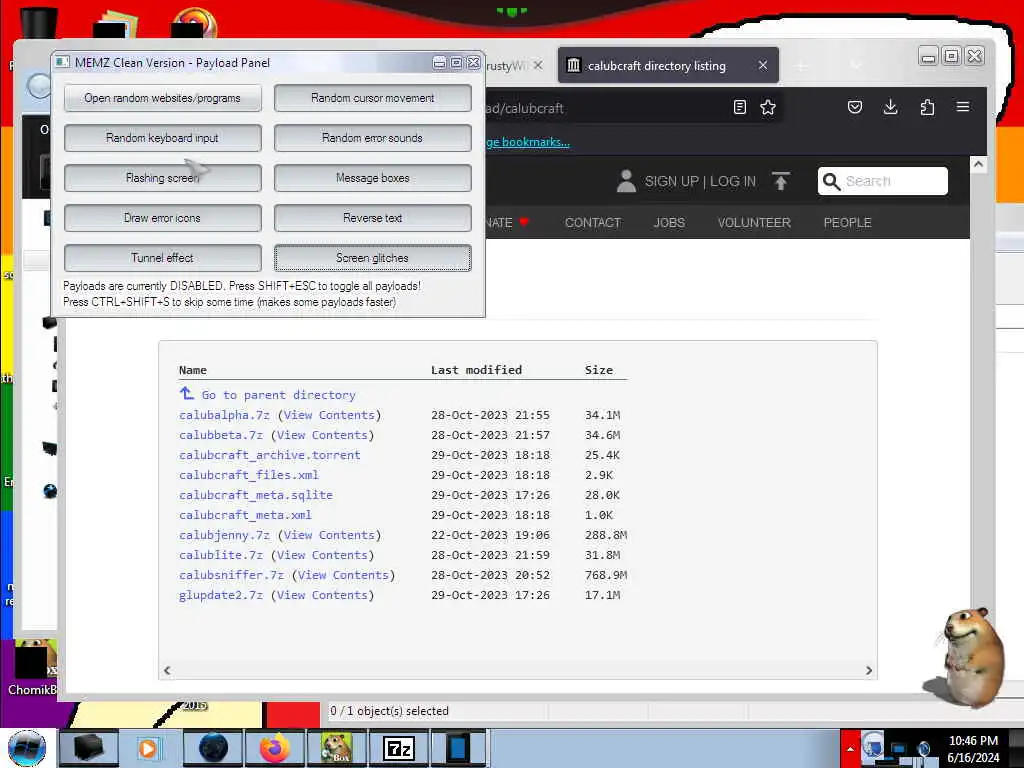The width and height of the screenshot is (1024, 768).
Task: Click the archive user account icon
Action: point(626,181)
